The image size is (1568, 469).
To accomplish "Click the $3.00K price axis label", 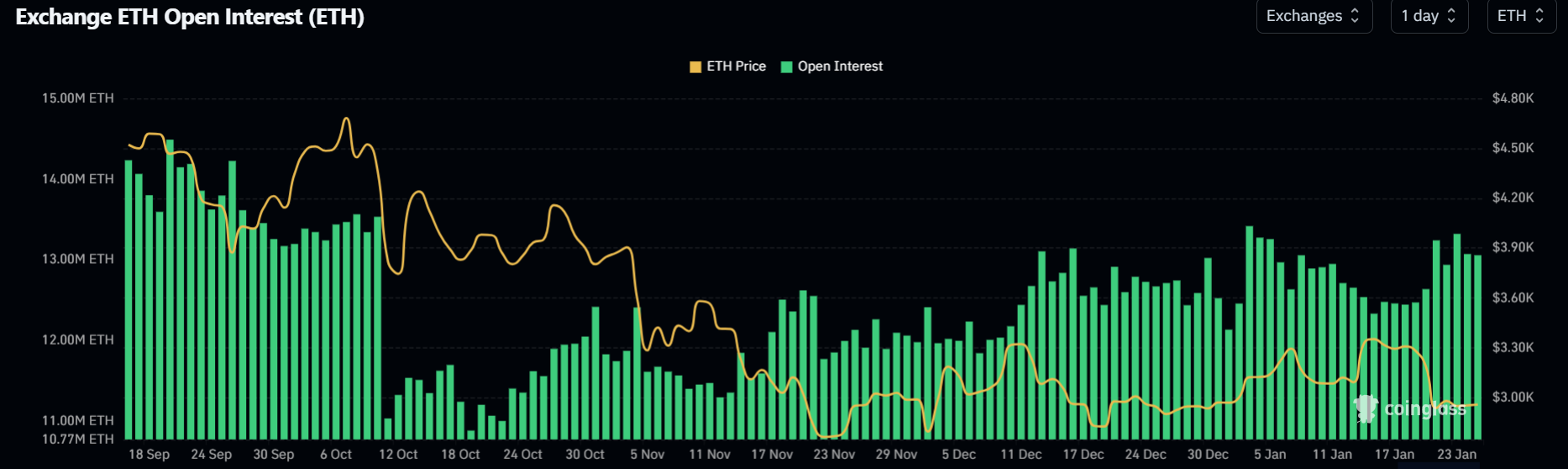I will coord(1513,397).
